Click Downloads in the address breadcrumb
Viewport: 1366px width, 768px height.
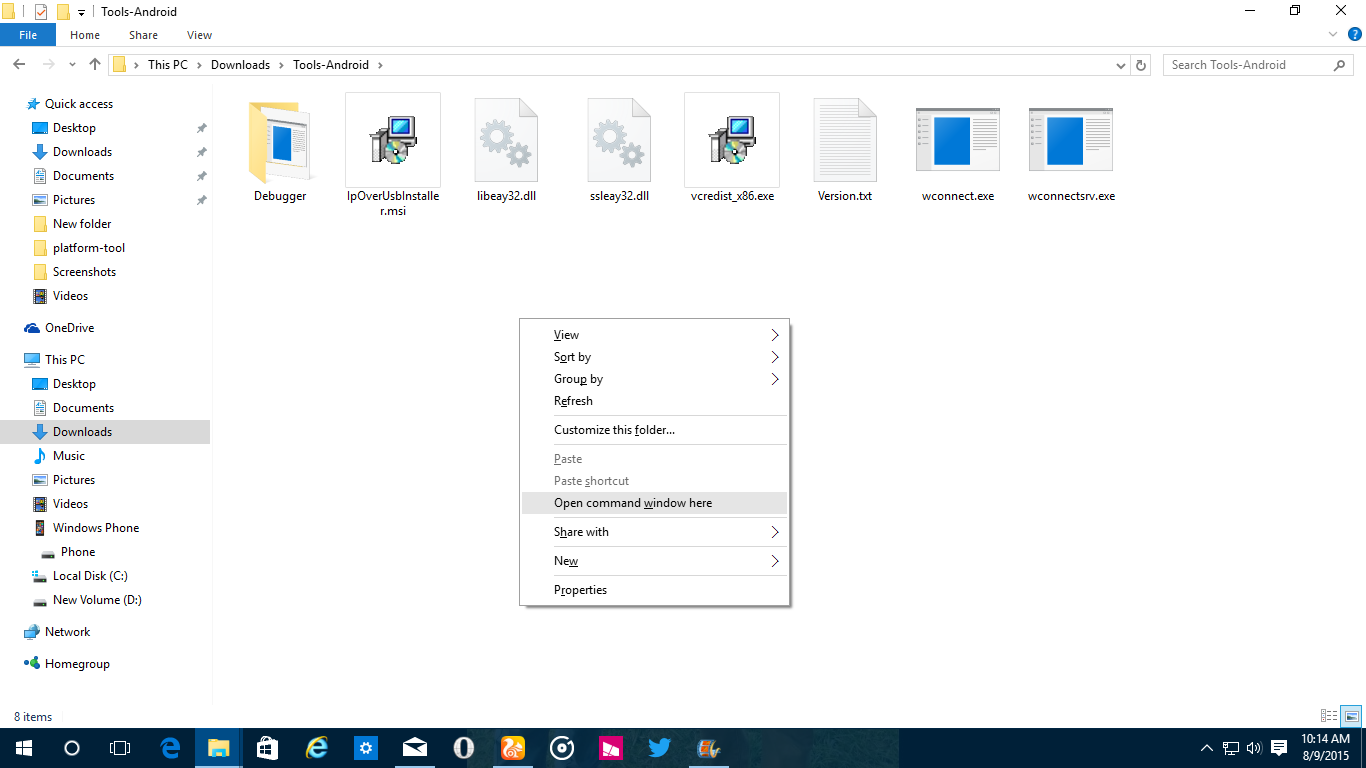coord(240,65)
